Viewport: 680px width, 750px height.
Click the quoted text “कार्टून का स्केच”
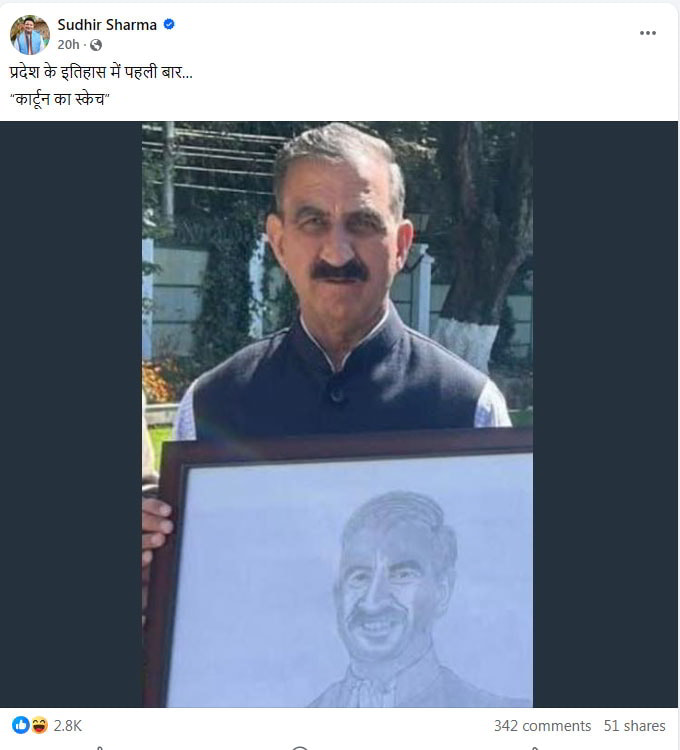(x=60, y=99)
